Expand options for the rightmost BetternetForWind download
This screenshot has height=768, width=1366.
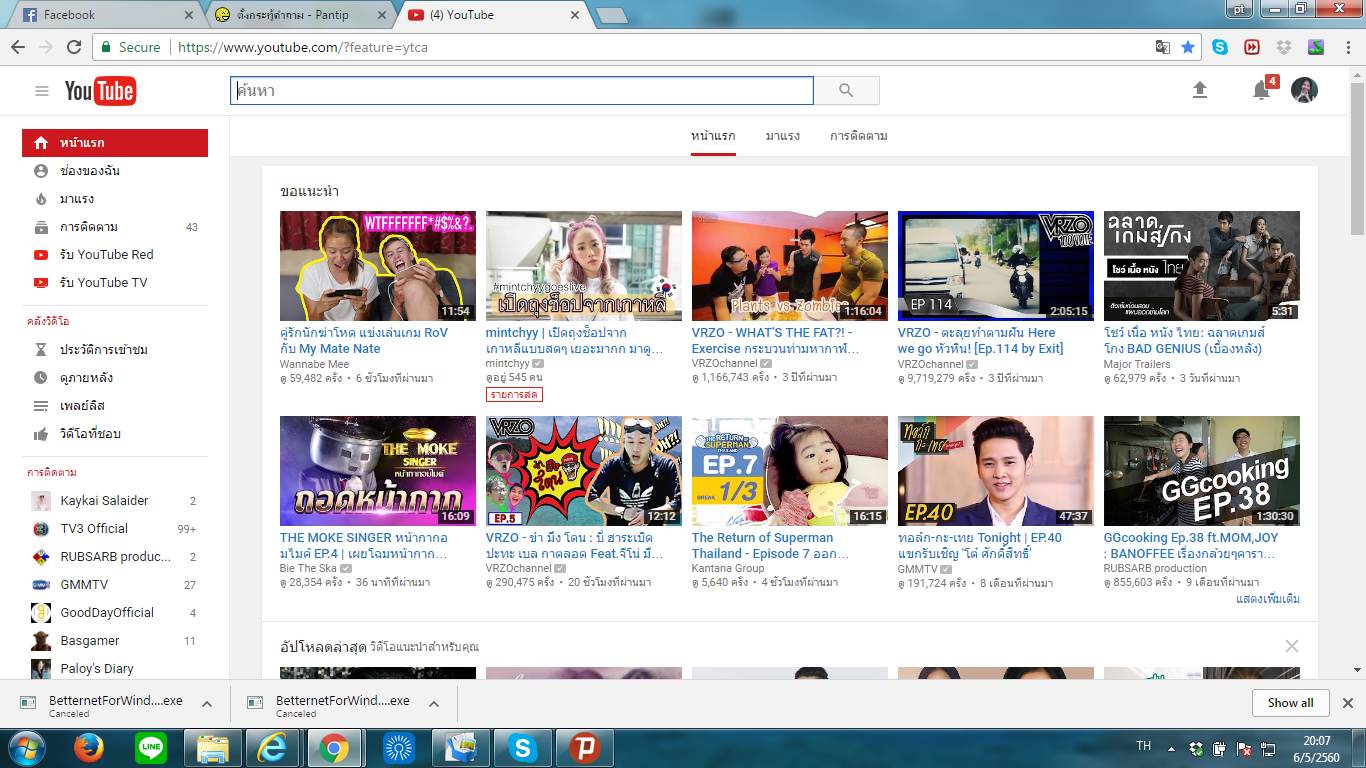pos(434,704)
